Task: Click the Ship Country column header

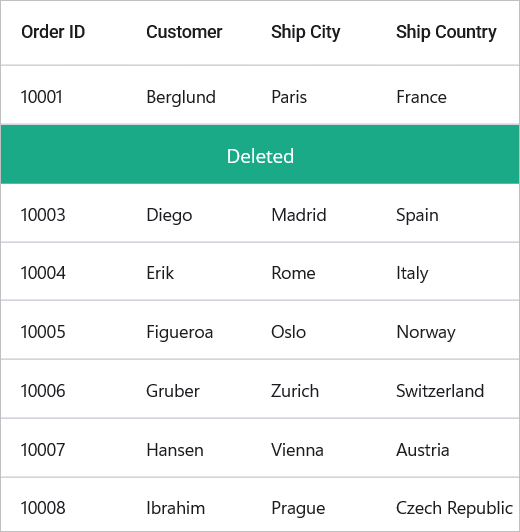Action: (x=446, y=33)
